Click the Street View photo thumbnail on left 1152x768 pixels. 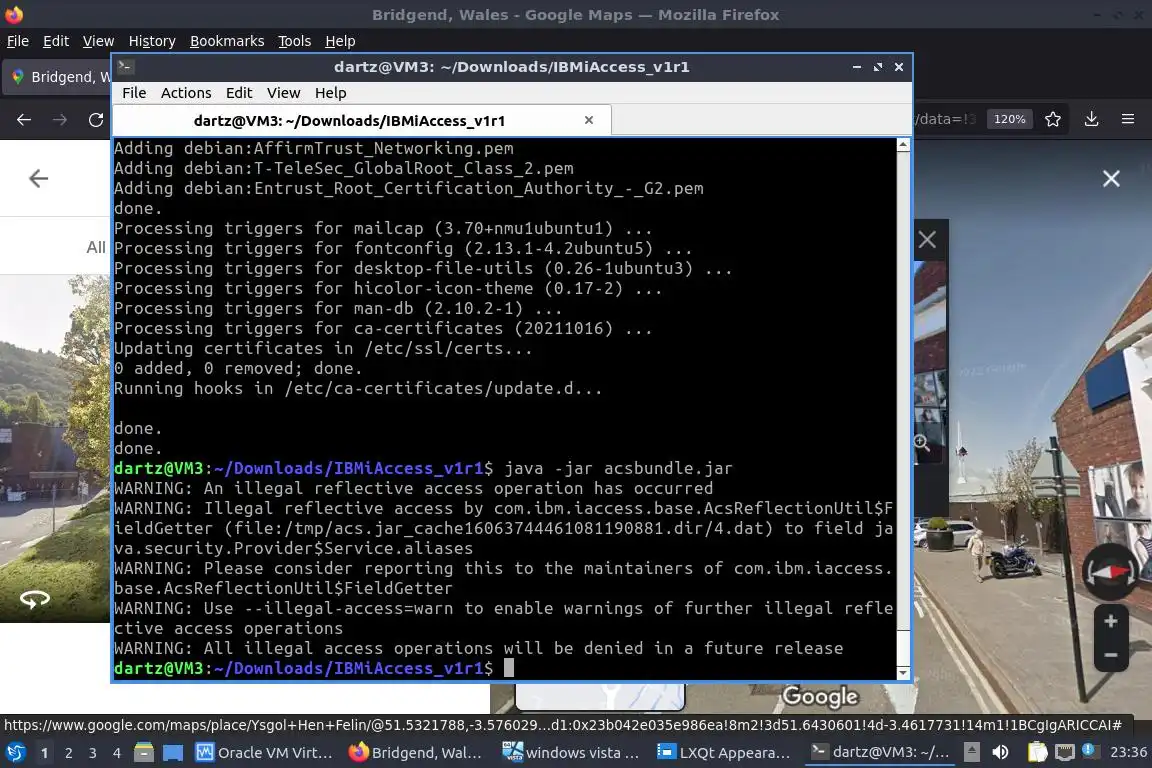click(55, 448)
